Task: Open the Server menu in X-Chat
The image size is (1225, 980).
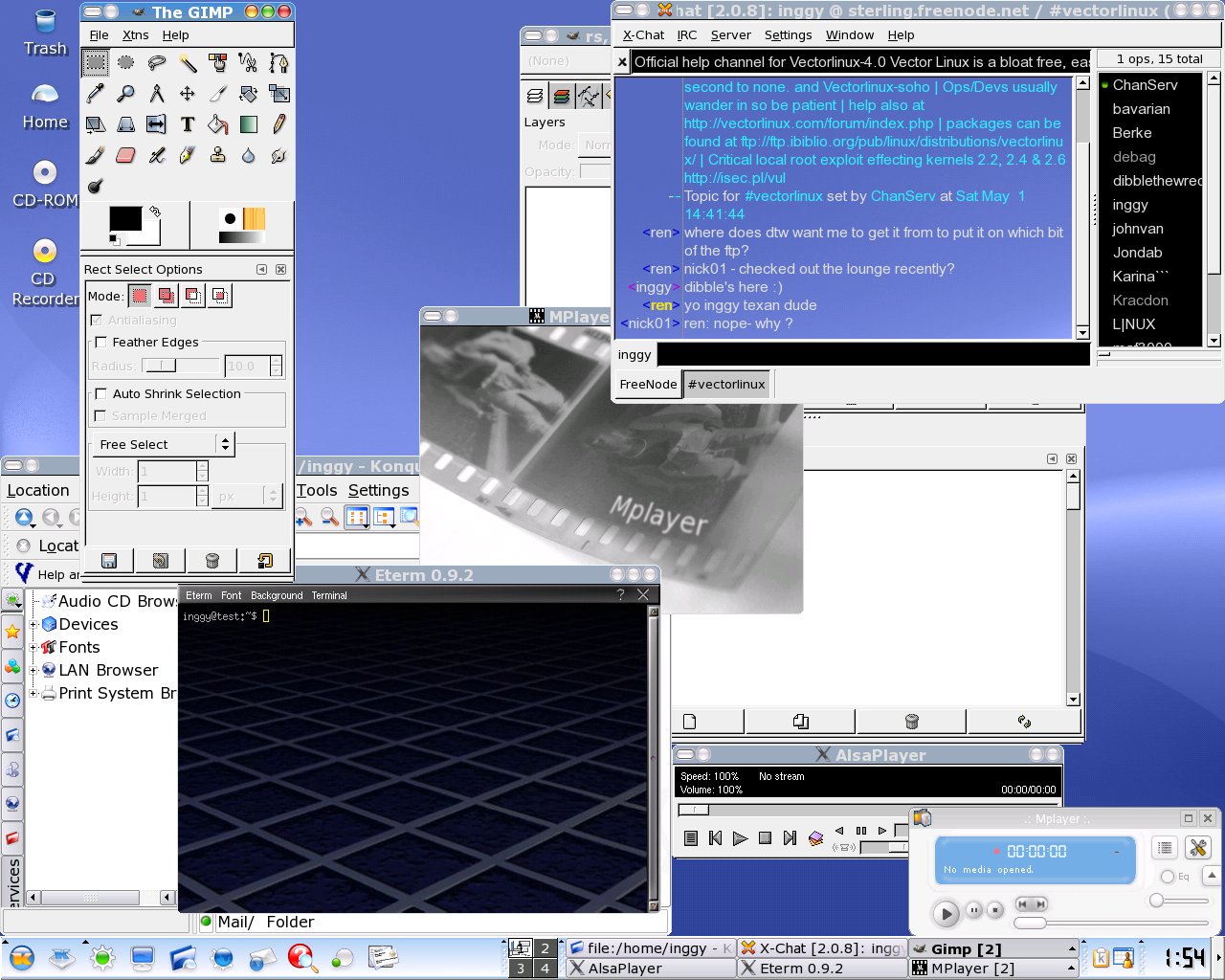Action: tap(730, 35)
